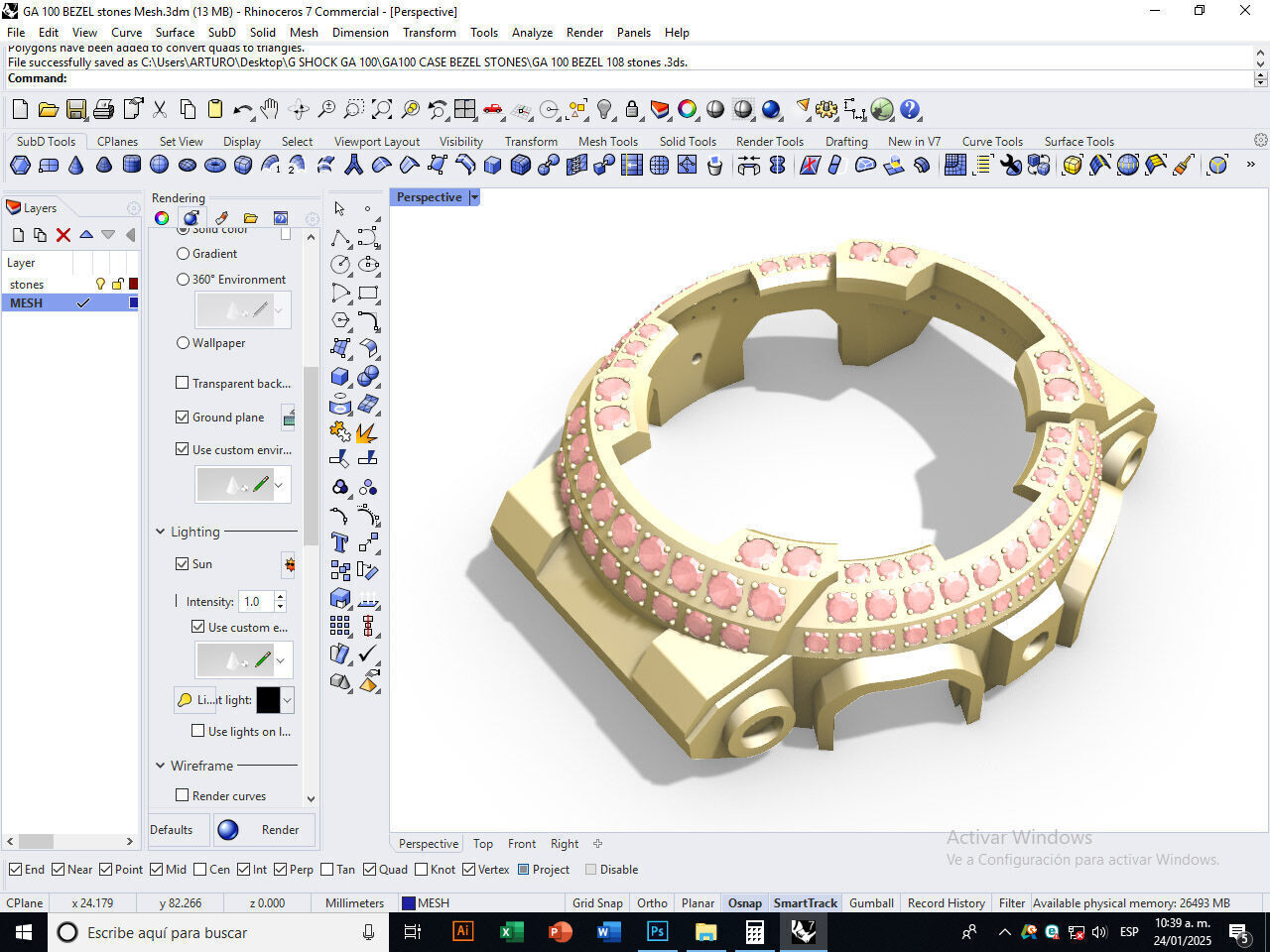Viewport: 1270px width, 952px height.
Task: Click the Puzzle piece Join icon in sidebar
Action: (x=340, y=431)
